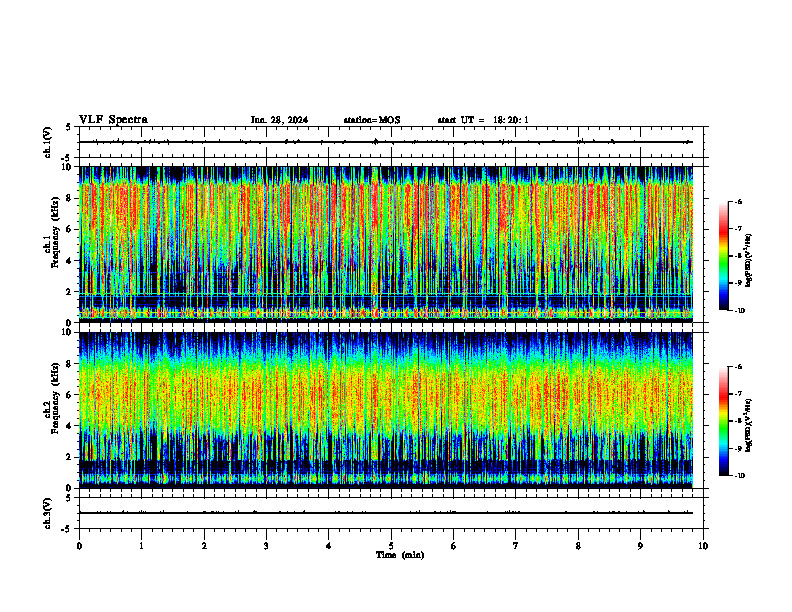792x612 pixels.
Task: Click inside the ch.3 voltage waveform panel
Action: [x=393, y=513]
